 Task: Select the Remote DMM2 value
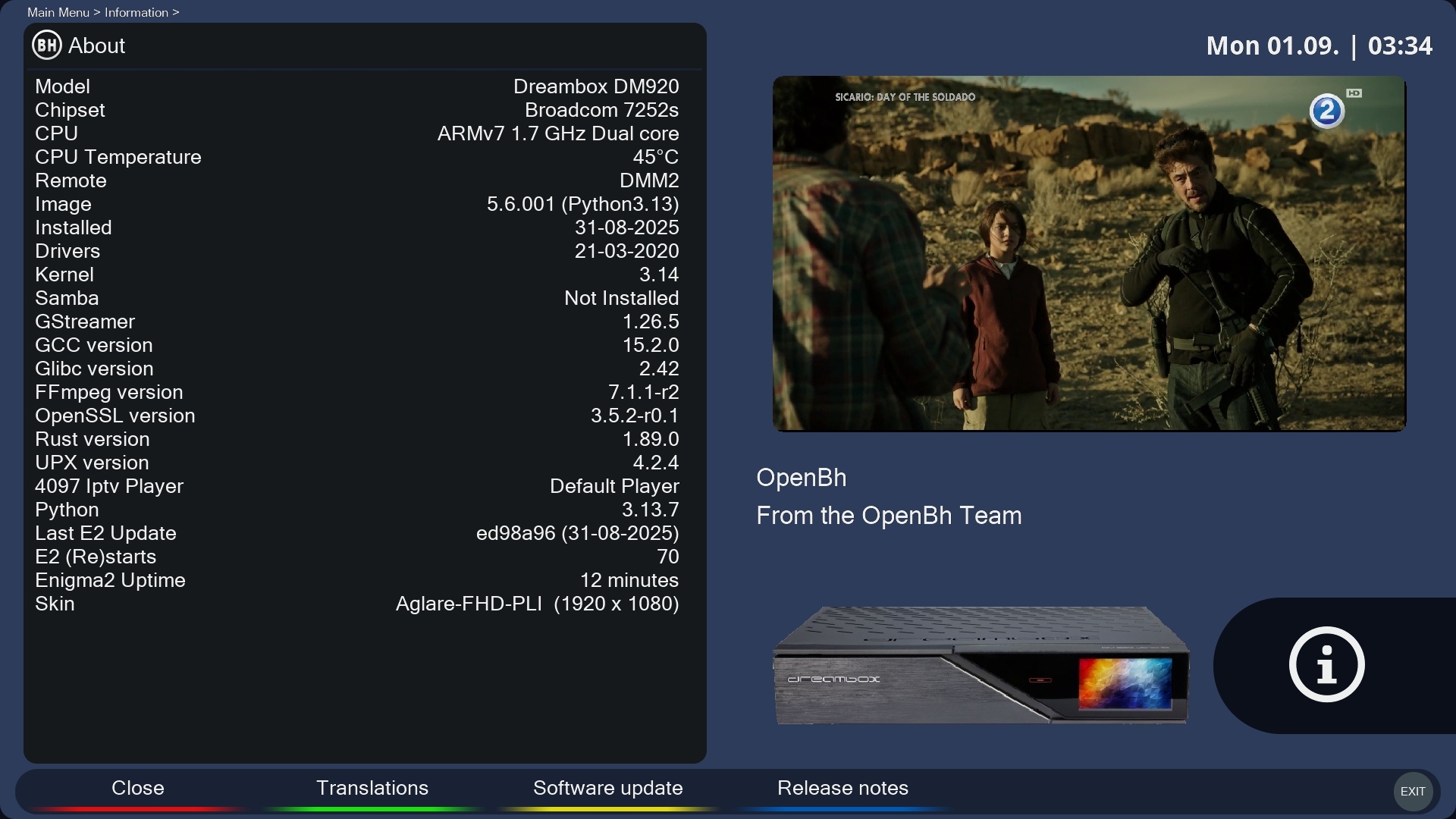(x=649, y=180)
